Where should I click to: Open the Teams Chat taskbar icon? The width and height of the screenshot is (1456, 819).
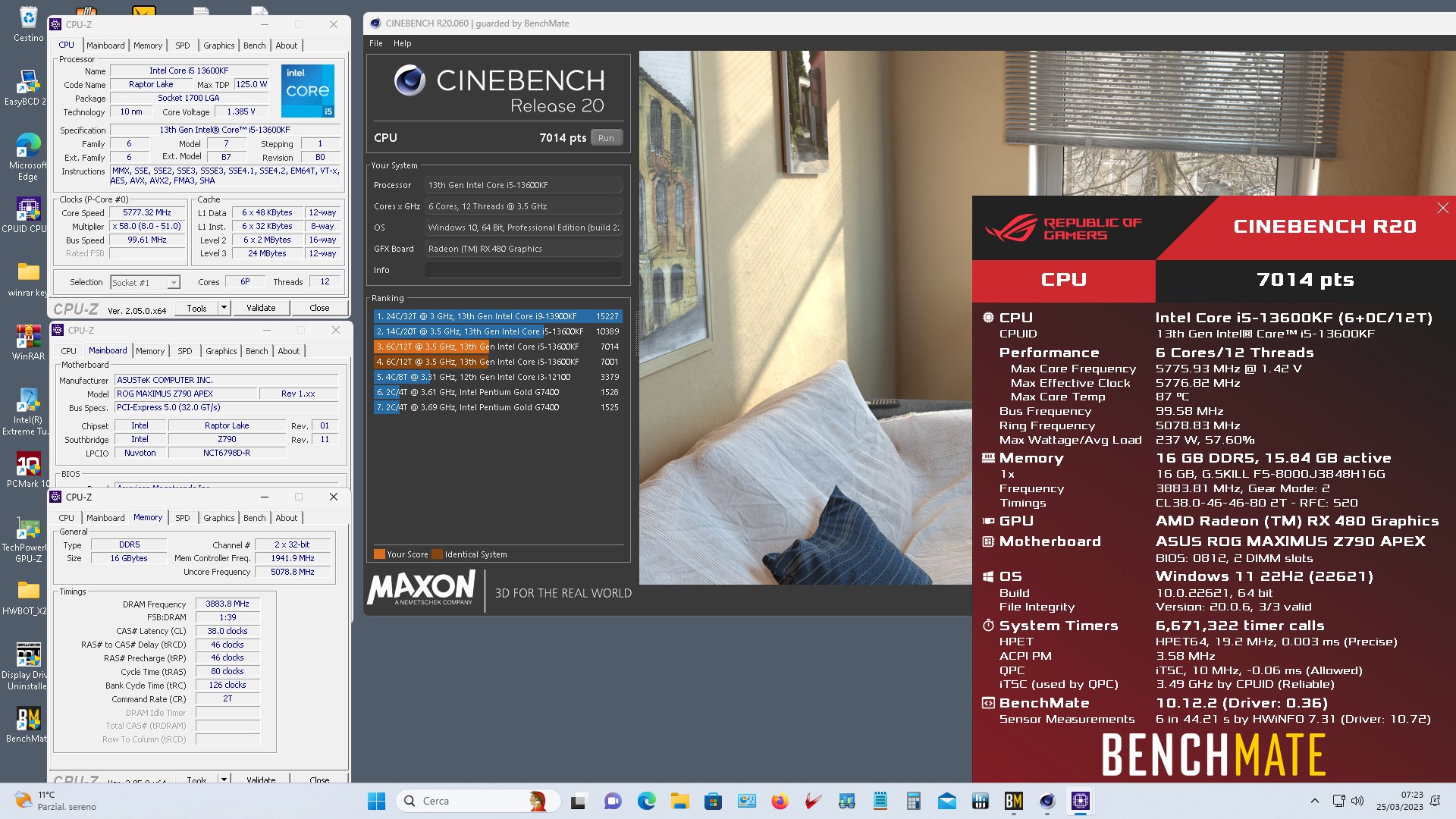613,801
